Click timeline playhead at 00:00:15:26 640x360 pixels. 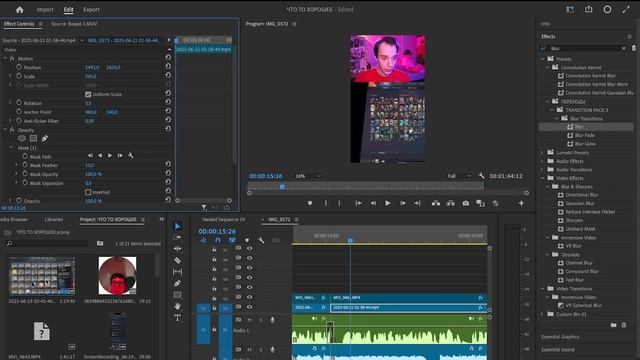[350, 240]
